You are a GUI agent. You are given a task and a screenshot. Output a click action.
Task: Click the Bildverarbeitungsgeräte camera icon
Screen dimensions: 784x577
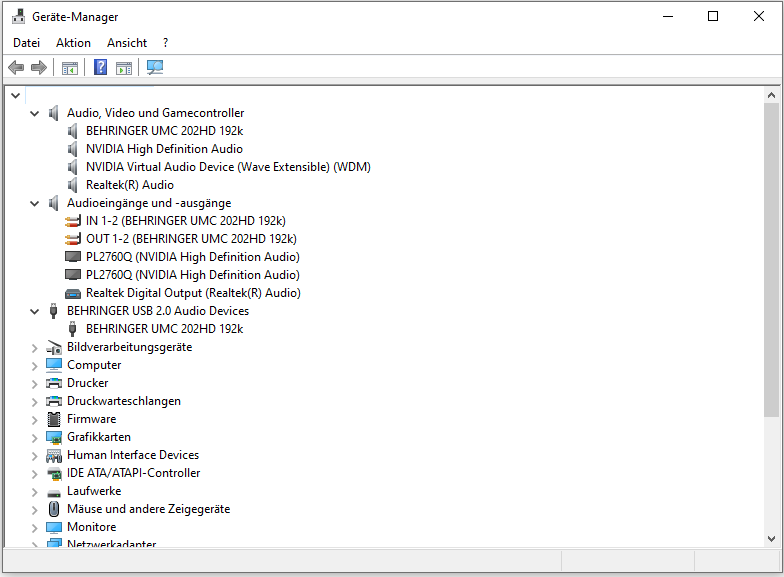pos(54,348)
